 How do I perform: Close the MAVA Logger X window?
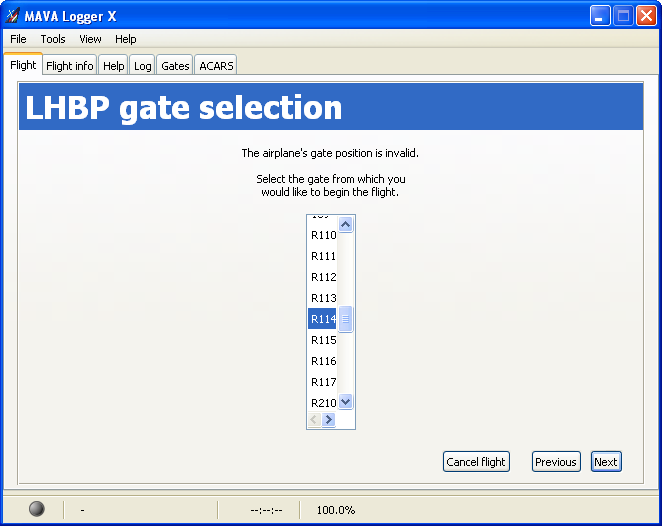[646, 16]
